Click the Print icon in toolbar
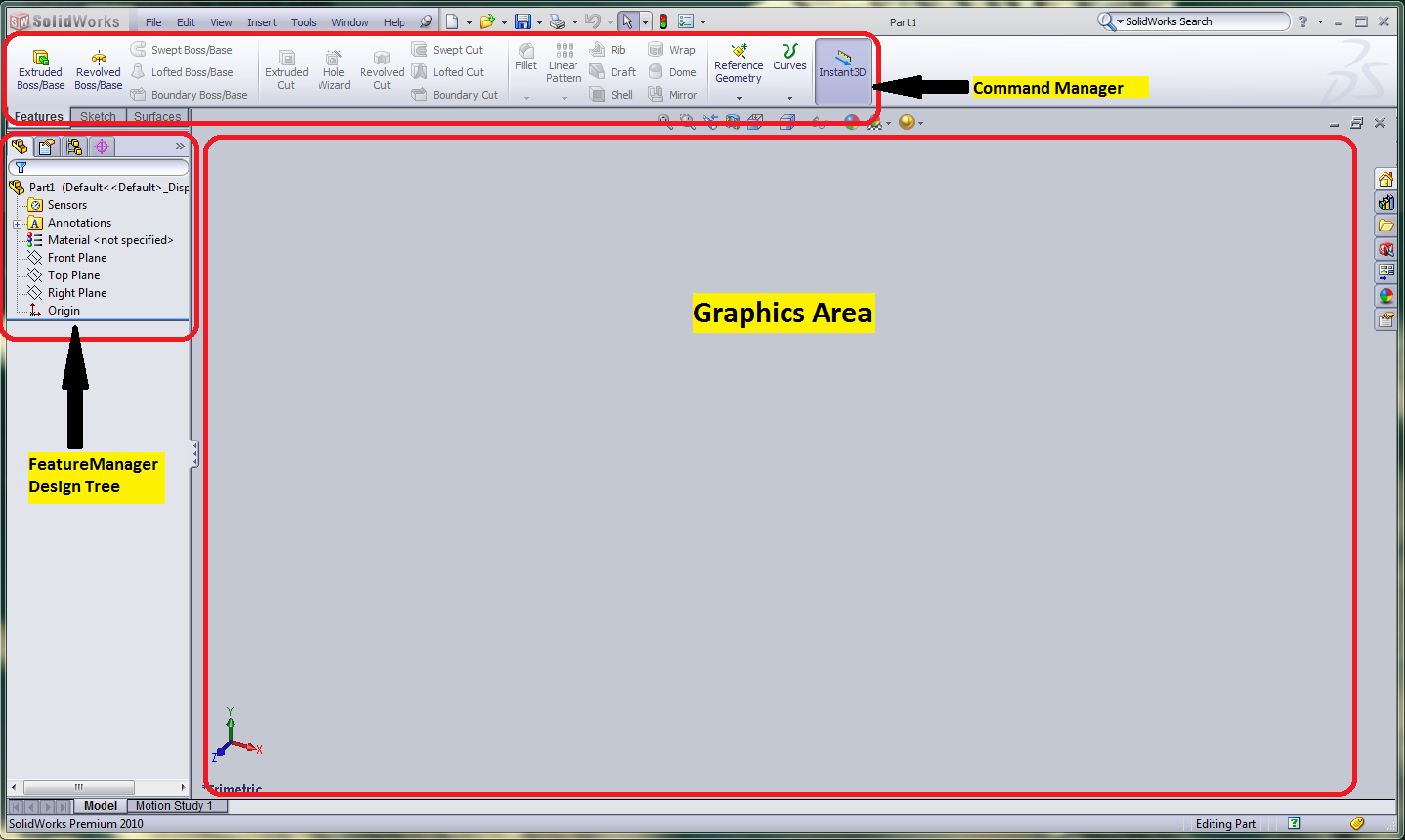The image size is (1405, 840). (557, 21)
